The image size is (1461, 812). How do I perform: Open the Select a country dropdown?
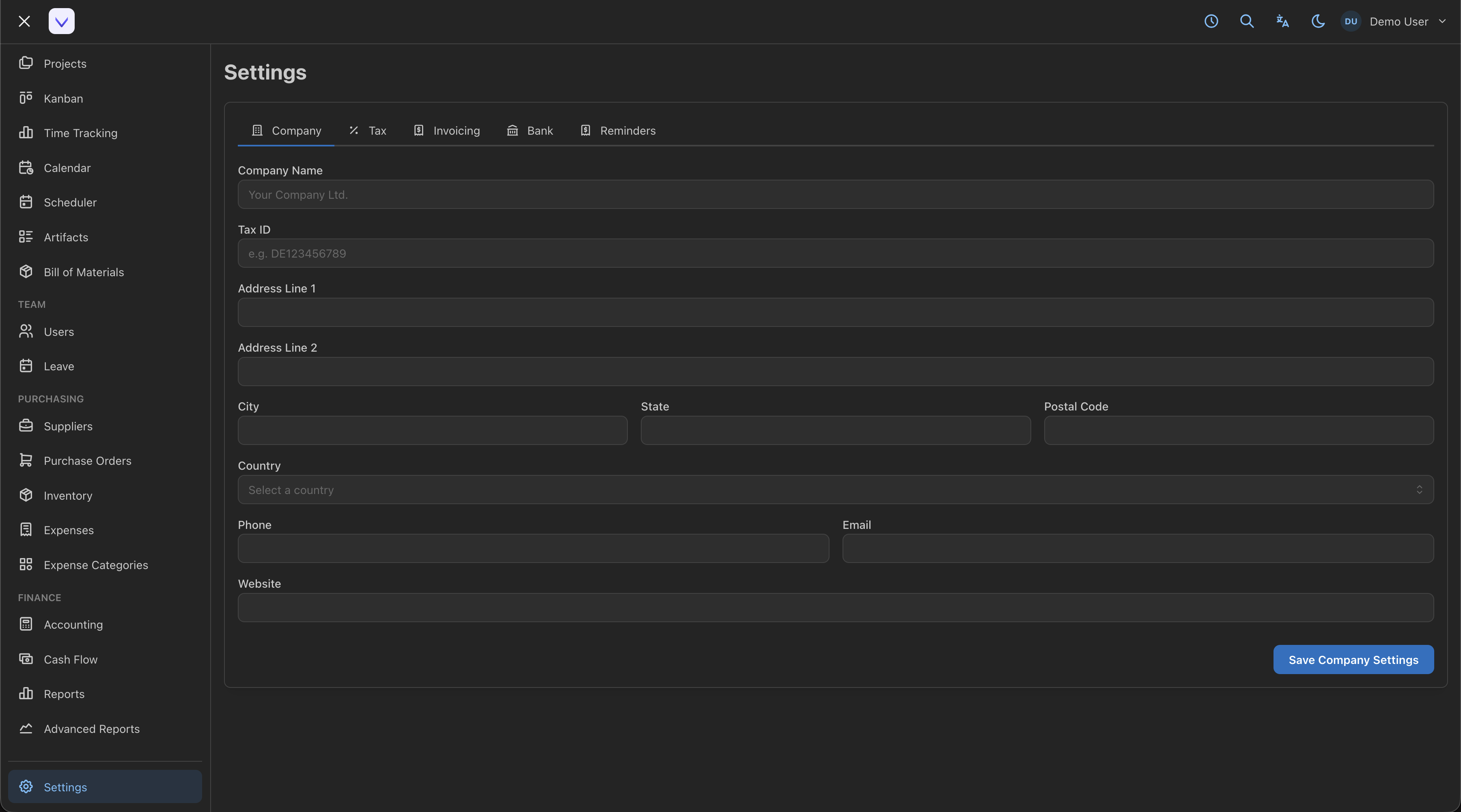click(x=835, y=490)
